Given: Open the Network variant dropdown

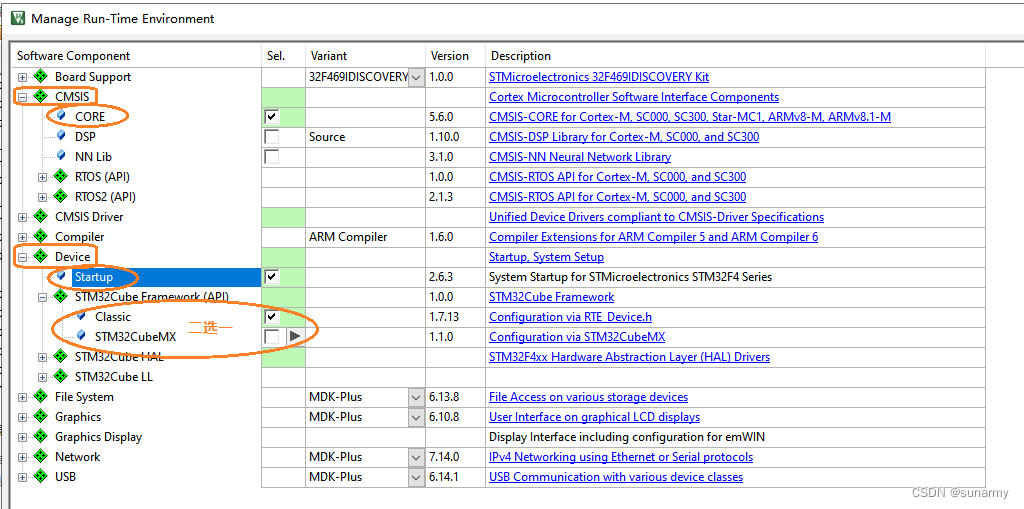Looking at the screenshot, I should tap(416, 457).
